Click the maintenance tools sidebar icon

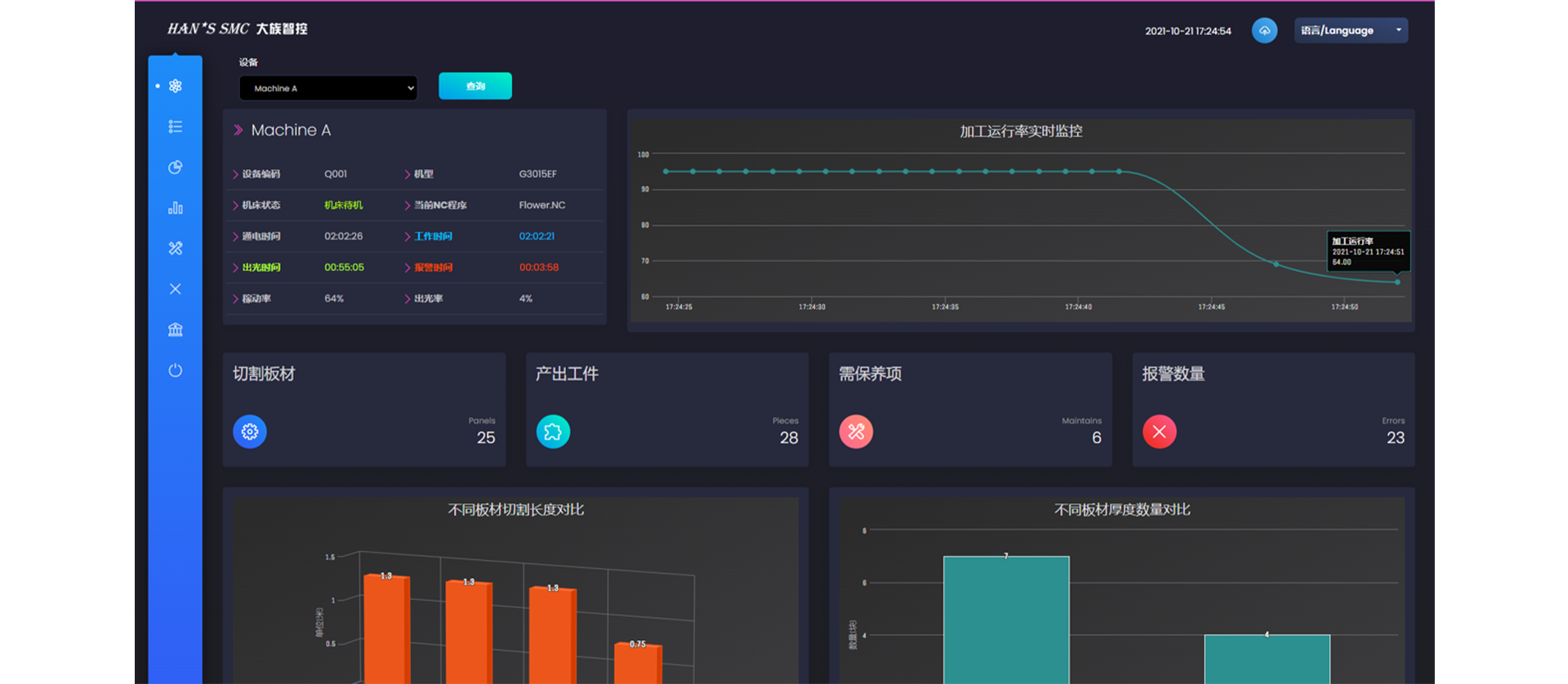[175, 248]
